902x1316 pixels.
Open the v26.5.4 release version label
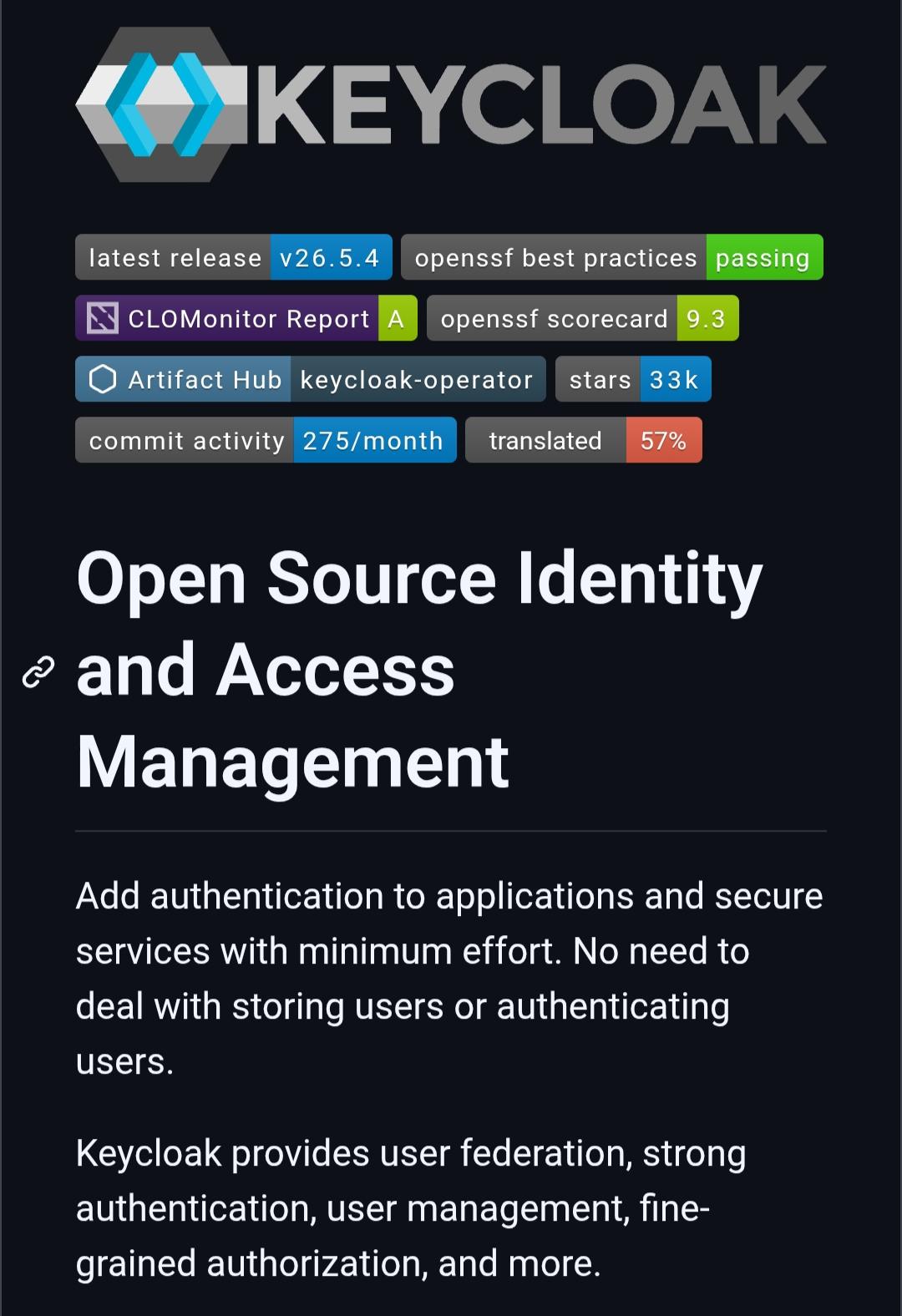click(x=330, y=258)
